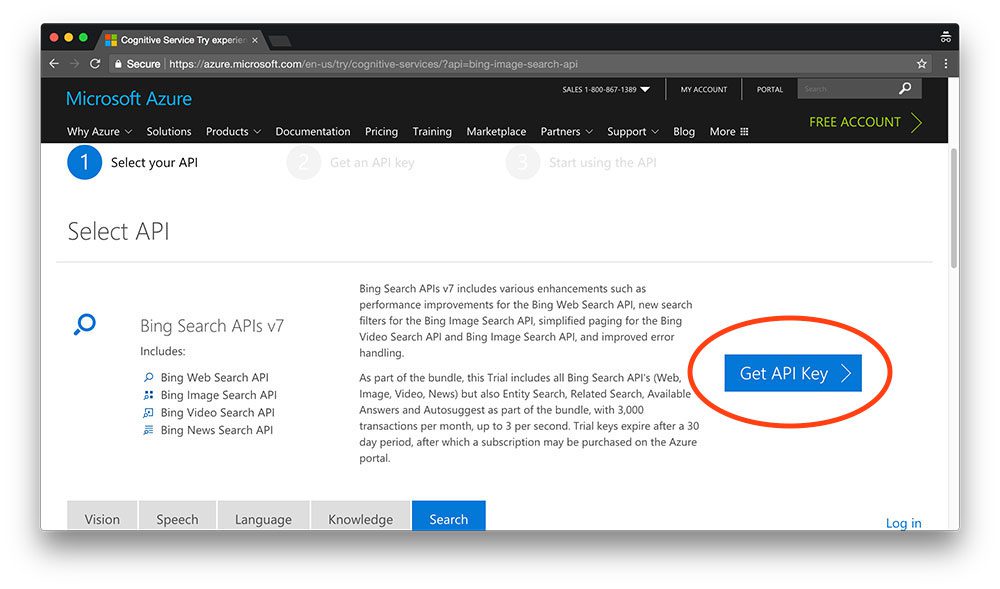Open a new browser tab
Image resolution: width=1000 pixels, height=589 pixels.
(x=280, y=41)
